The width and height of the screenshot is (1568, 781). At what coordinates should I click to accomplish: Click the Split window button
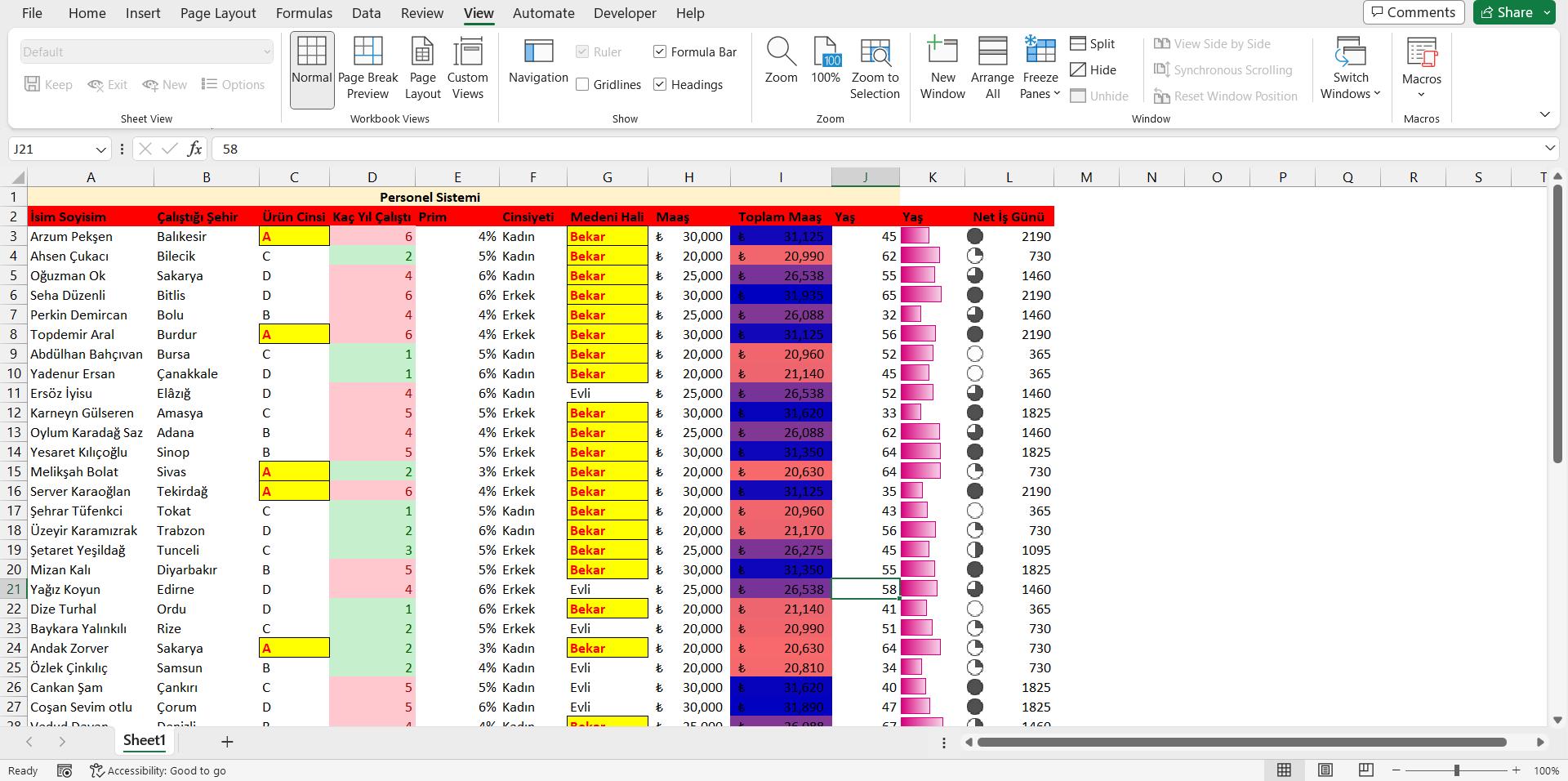tap(1092, 44)
